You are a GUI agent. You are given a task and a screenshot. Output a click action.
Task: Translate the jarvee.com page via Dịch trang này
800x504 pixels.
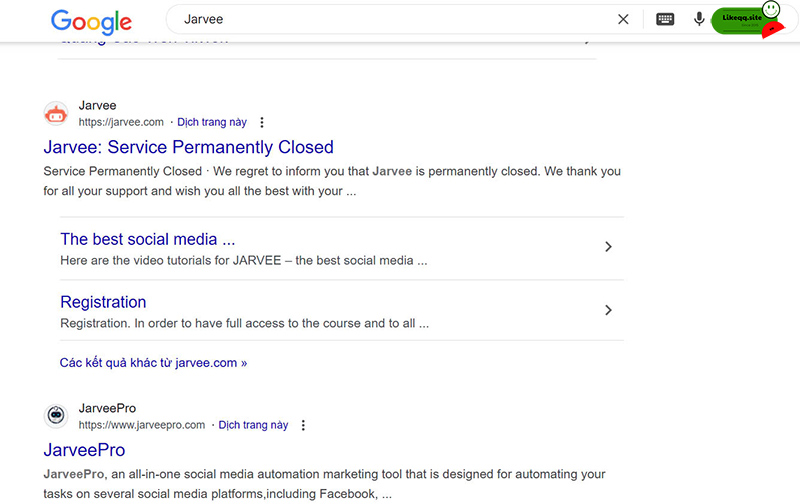[212, 122]
